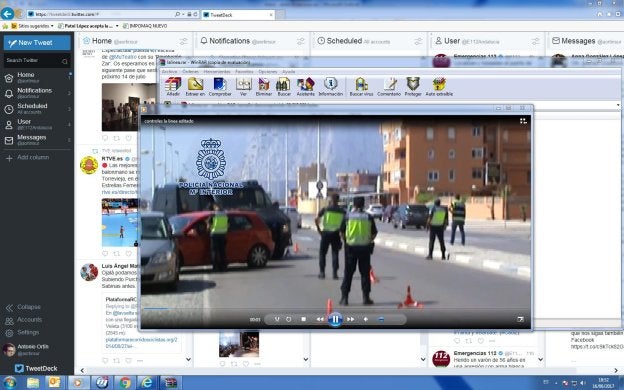Image resolution: width=624 pixels, height=390 pixels.
Task: Click the Emergencias 112 avatar bottom tweet
Action: pyautogui.click(x=441, y=359)
